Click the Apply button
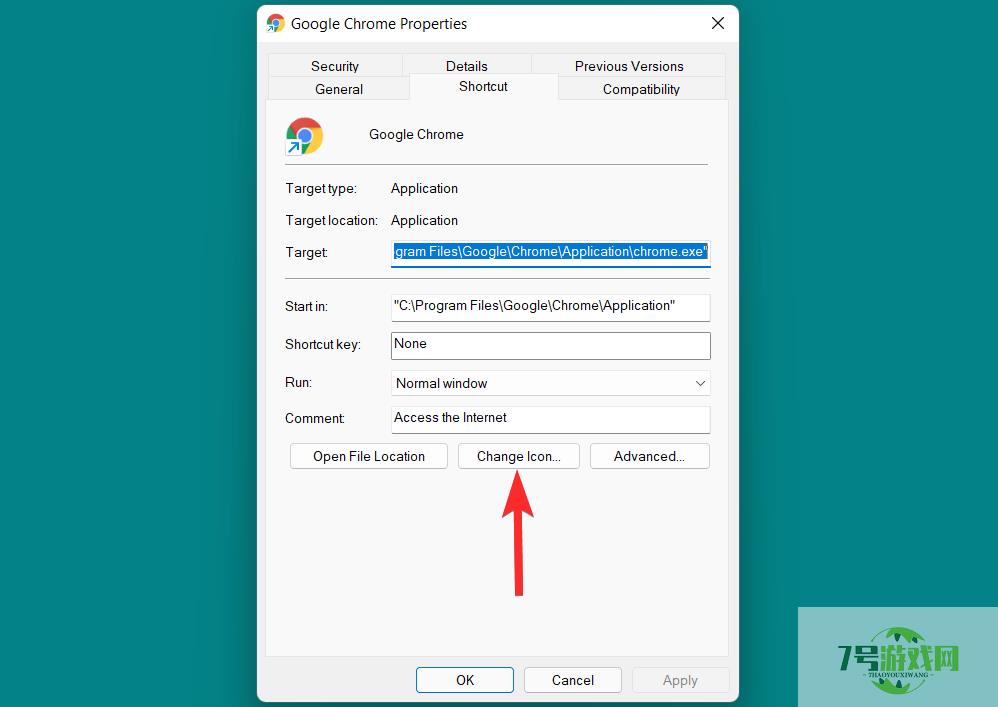The width and height of the screenshot is (998, 707). pyautogui.click(x=680, y=680)
